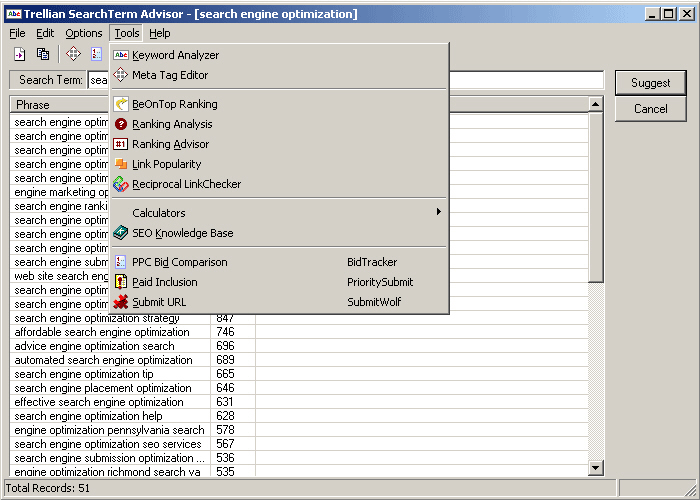
Task: Click the SubmitWolf label in the menu
Action: coord(374,302)
